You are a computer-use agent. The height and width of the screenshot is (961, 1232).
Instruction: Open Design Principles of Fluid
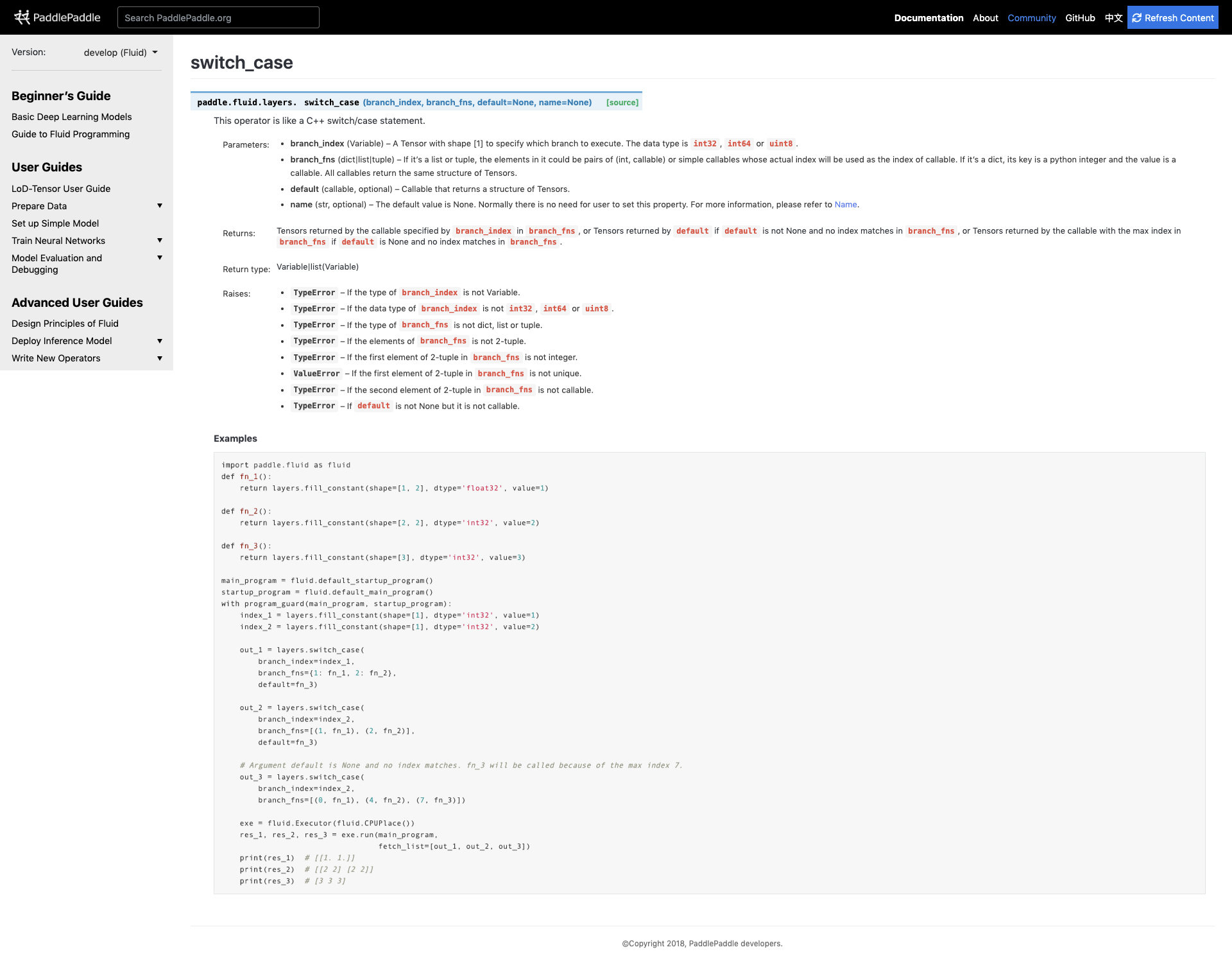click(65, 324)
